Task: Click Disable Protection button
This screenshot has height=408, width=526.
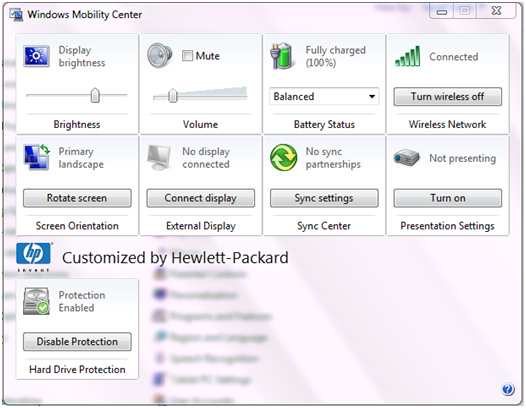Action: (77, 342)
